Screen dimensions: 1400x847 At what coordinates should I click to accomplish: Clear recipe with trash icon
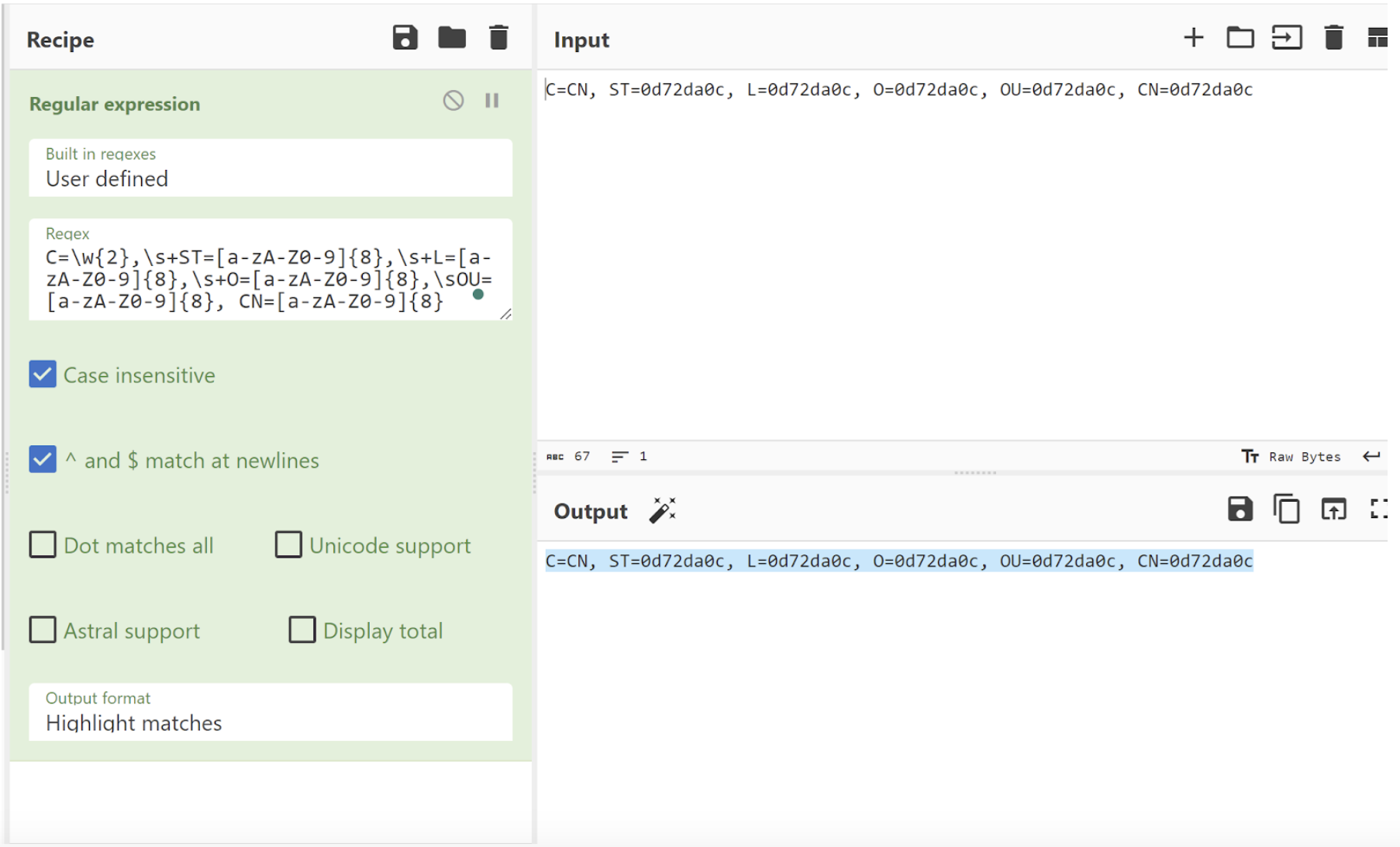point(498,38)
